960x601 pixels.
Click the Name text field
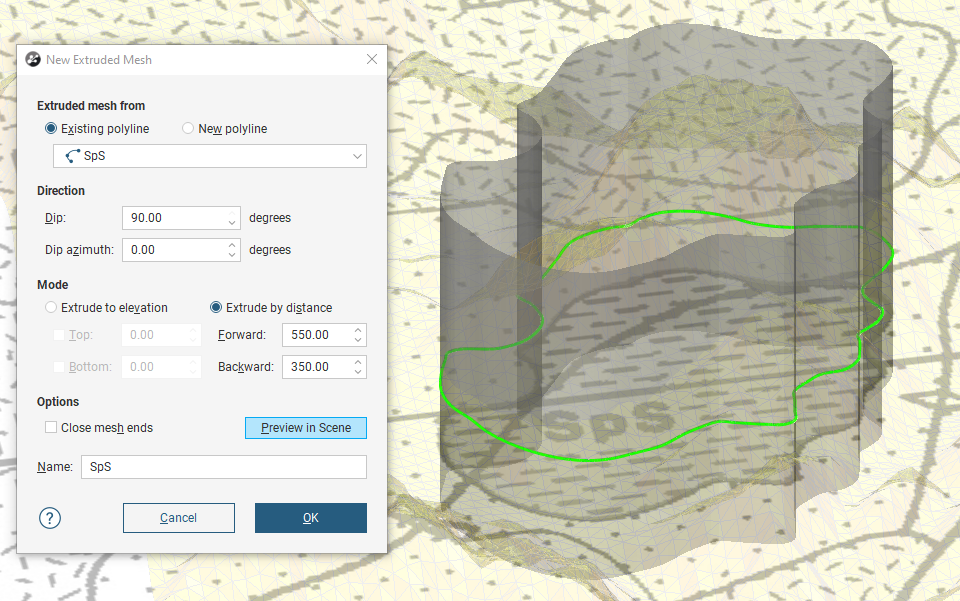coord(224,467)
